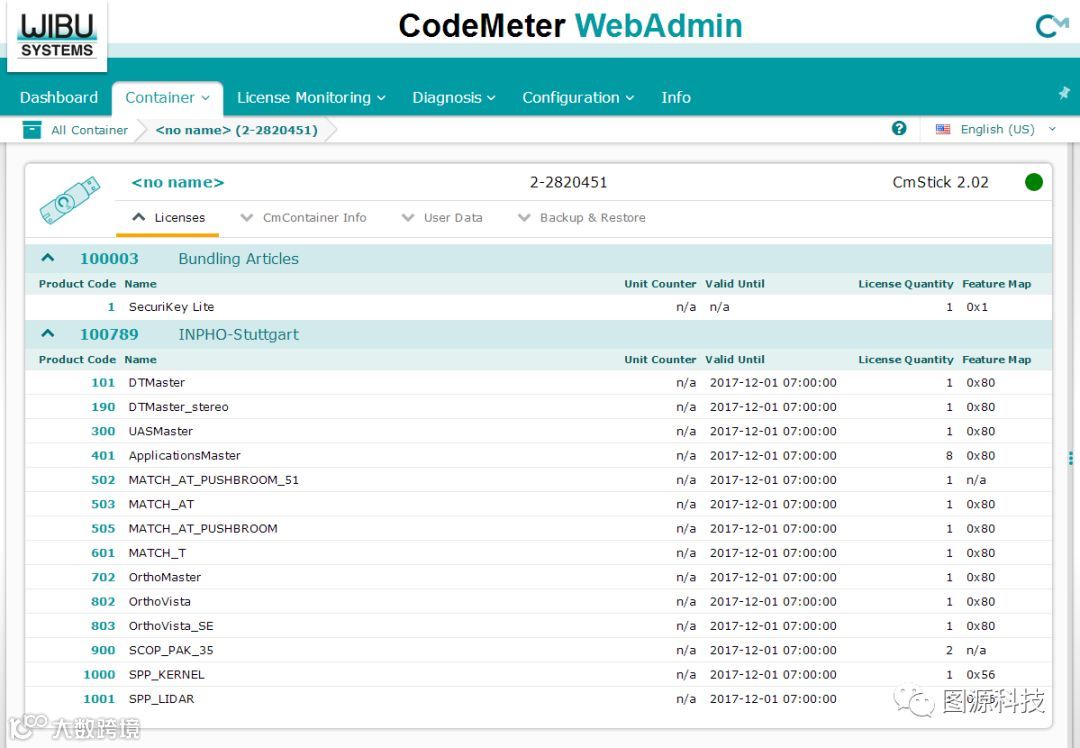
Task: Click the <no name> container title
Action: pos(178,183)
